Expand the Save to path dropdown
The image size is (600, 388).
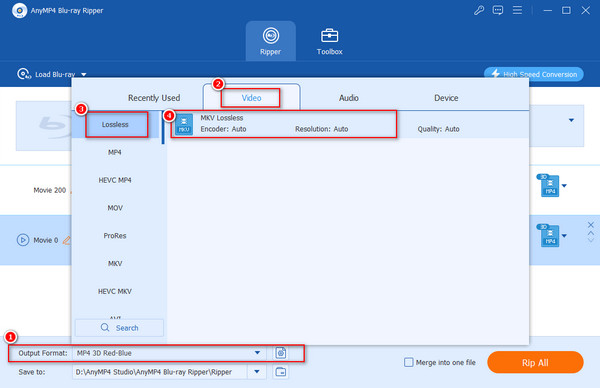click(257, 372)
